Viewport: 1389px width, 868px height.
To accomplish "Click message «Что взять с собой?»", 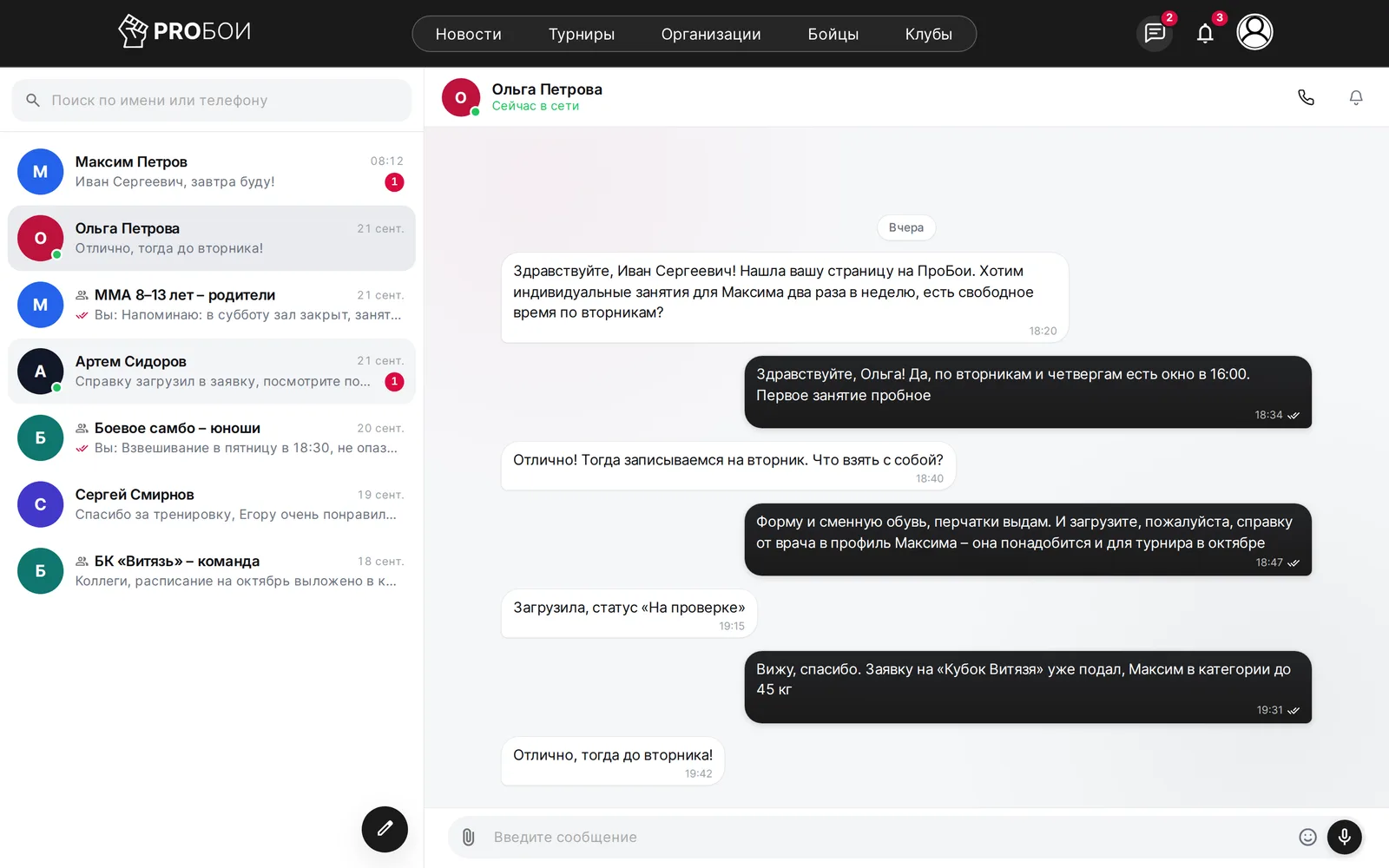I will [x=728, y=466].
